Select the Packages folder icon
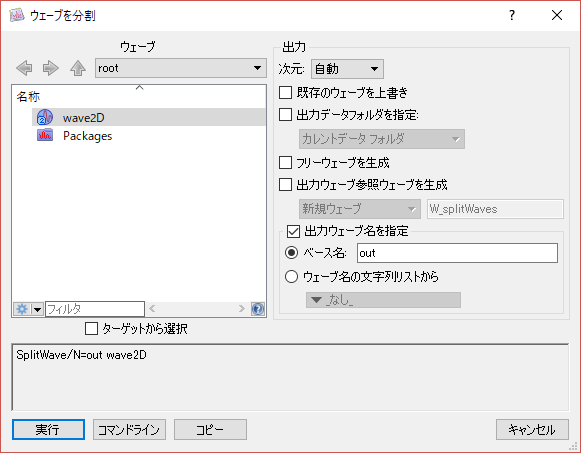Screen dimensions: 581x453 pos(45,135)
